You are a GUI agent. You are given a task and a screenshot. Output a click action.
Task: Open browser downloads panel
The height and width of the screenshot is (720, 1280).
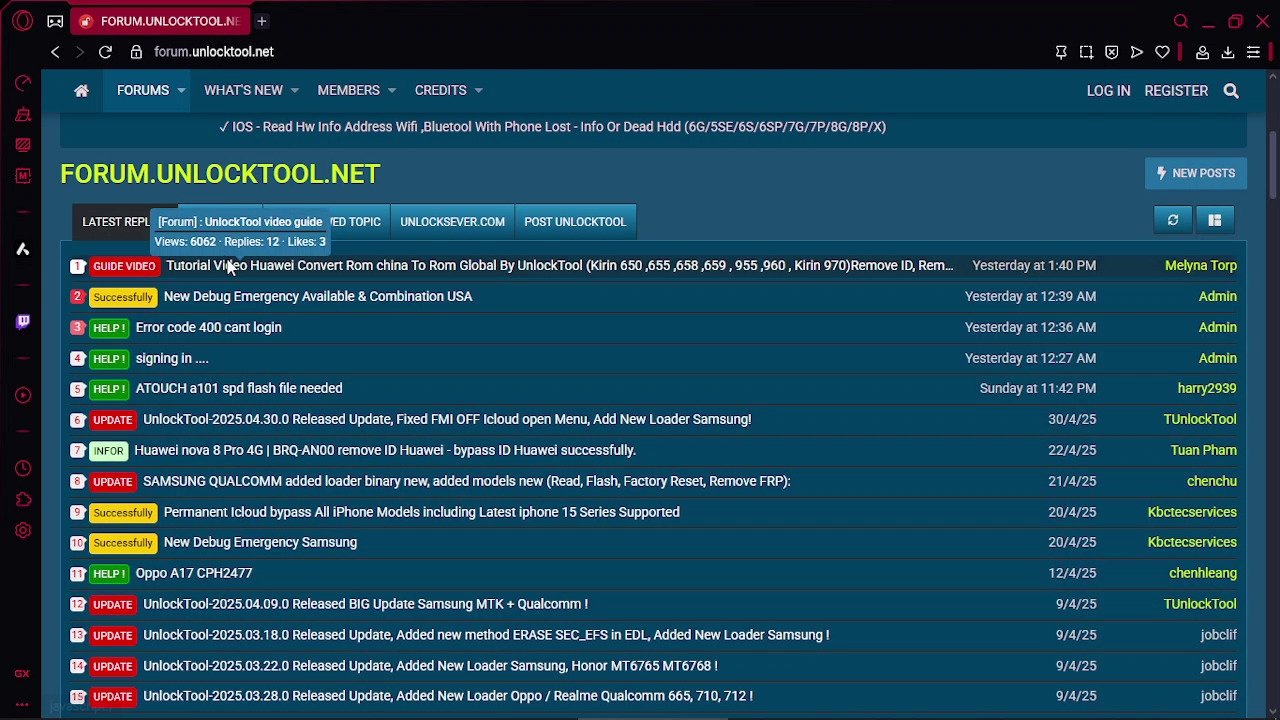click(1227, 52)
